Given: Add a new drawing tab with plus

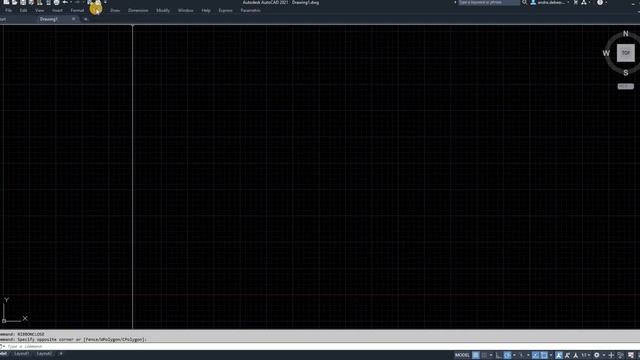Looking at the screenshot, I should (x=85, y=19).
